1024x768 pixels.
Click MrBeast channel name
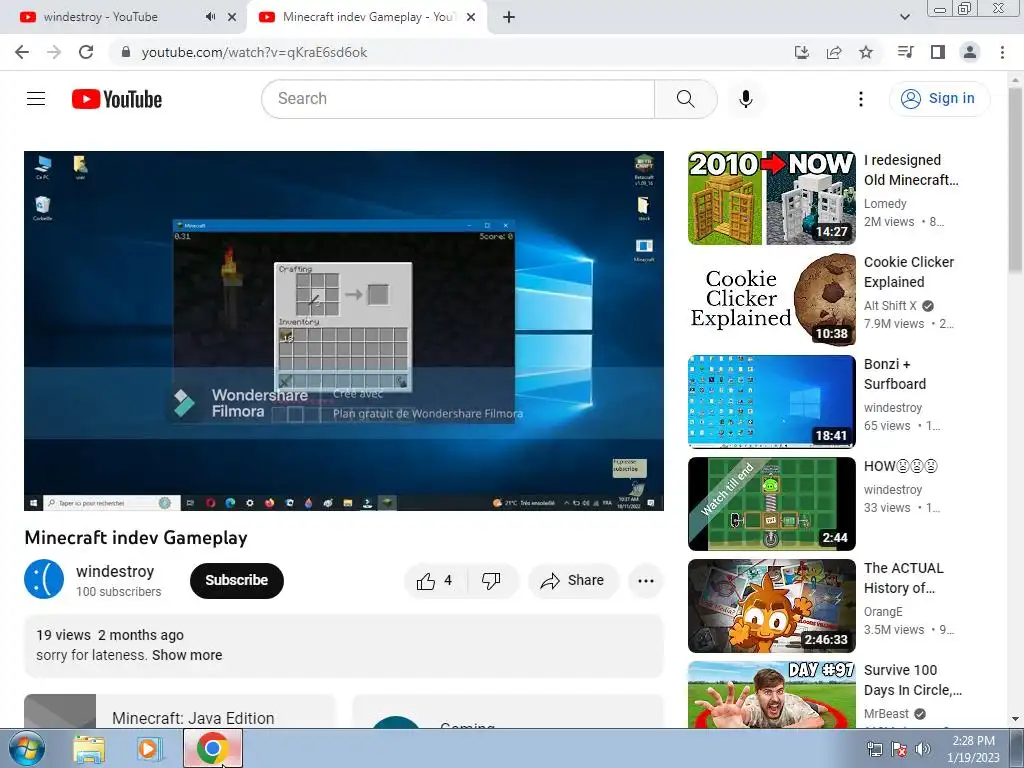click(886, 714)
